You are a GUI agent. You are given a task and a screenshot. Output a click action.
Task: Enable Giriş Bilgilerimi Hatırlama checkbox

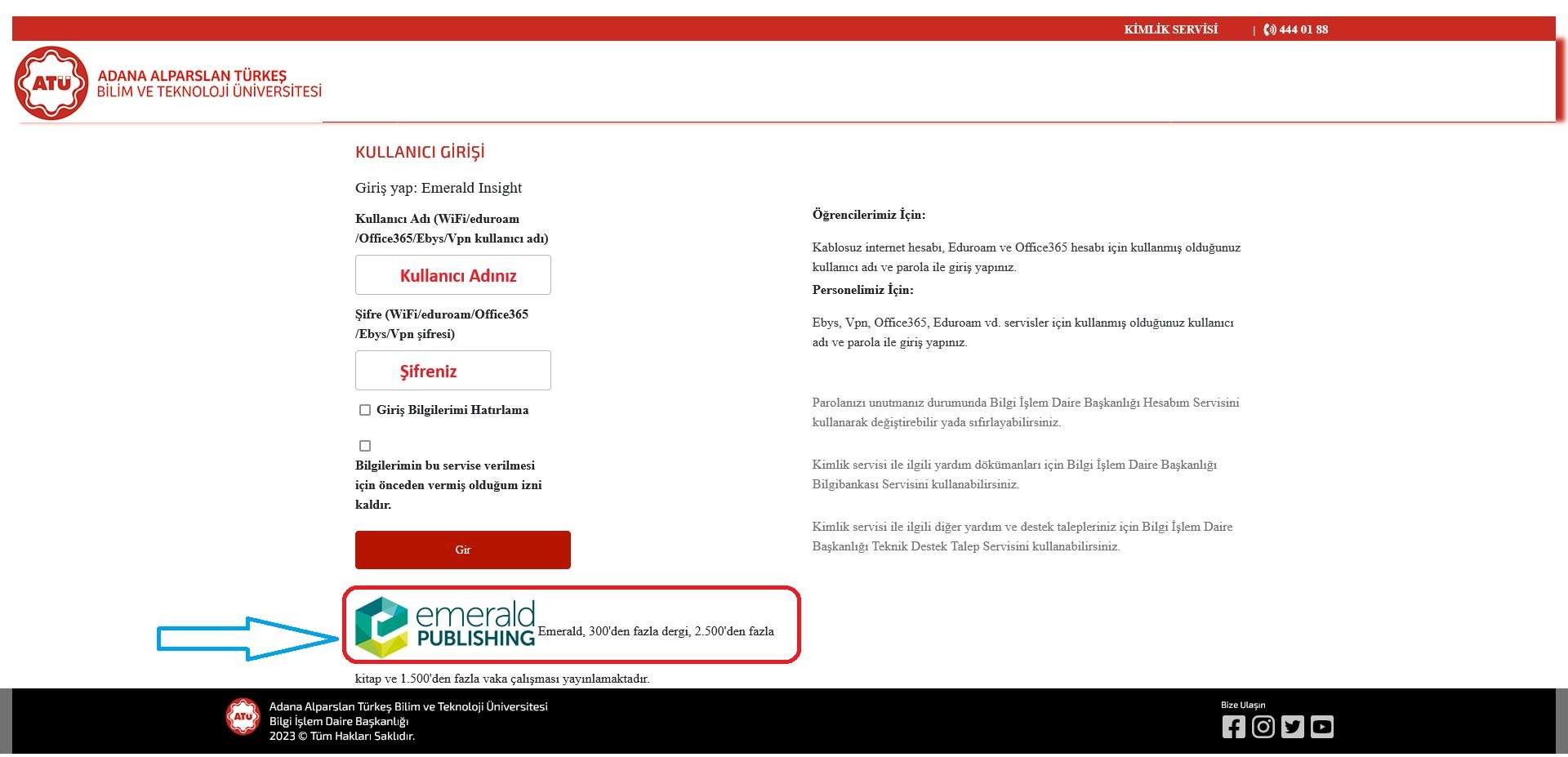coord(365,410)
